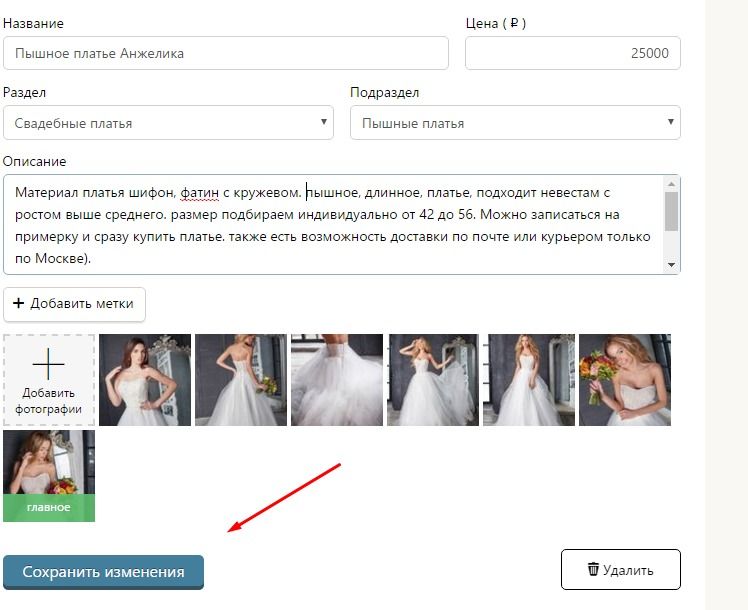Click the description scrollbar thumb
Screen dimensions: 748x610
672,212
